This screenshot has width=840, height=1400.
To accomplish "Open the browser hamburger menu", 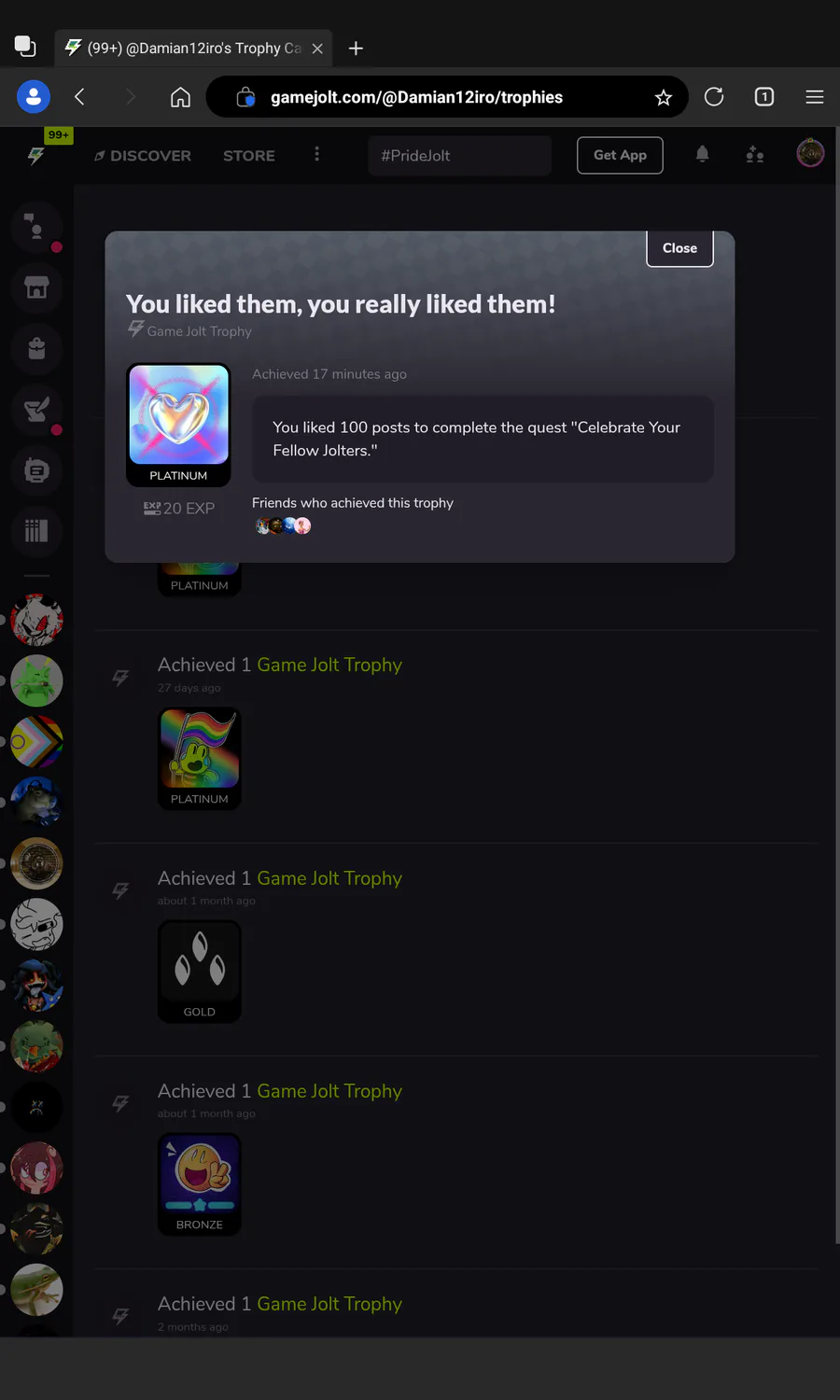I will pos(815,97).
